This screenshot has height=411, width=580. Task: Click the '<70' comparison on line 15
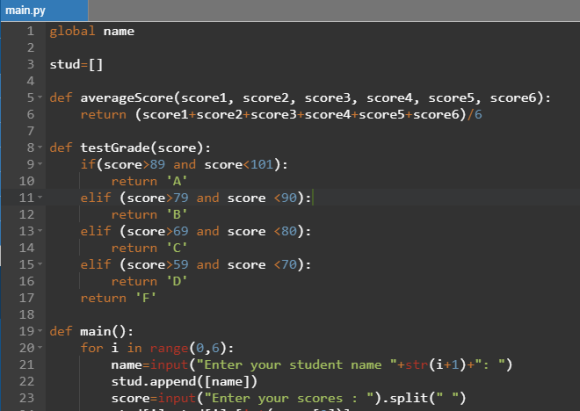(x=285, y=265)
